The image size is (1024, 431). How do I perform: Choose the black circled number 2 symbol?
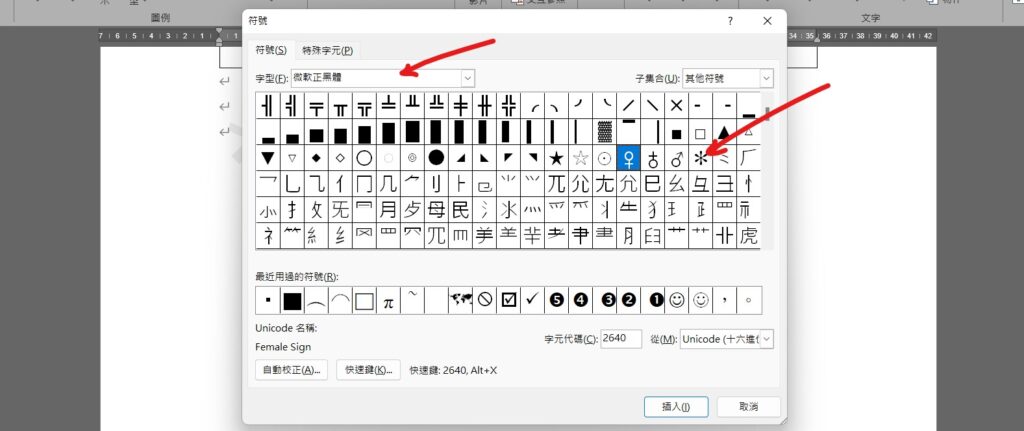click(629, 300)
